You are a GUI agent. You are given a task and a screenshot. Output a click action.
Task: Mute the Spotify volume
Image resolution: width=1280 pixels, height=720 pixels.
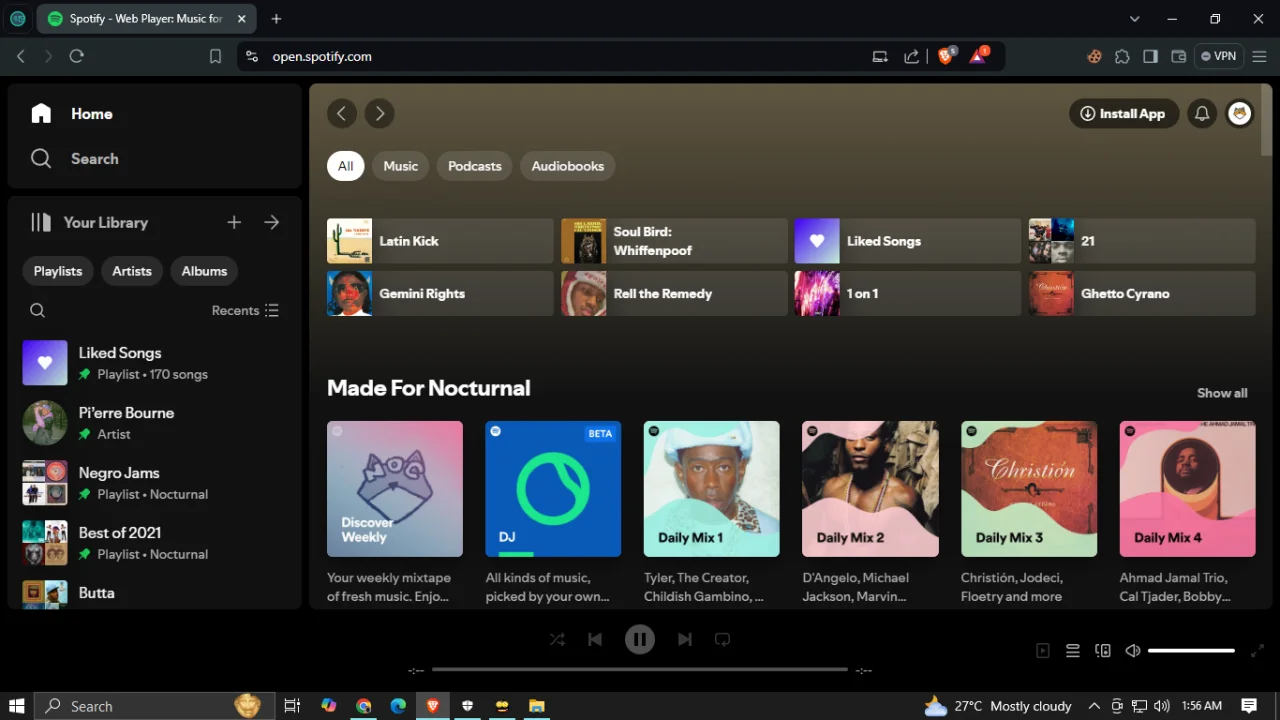pos(1133,651)
